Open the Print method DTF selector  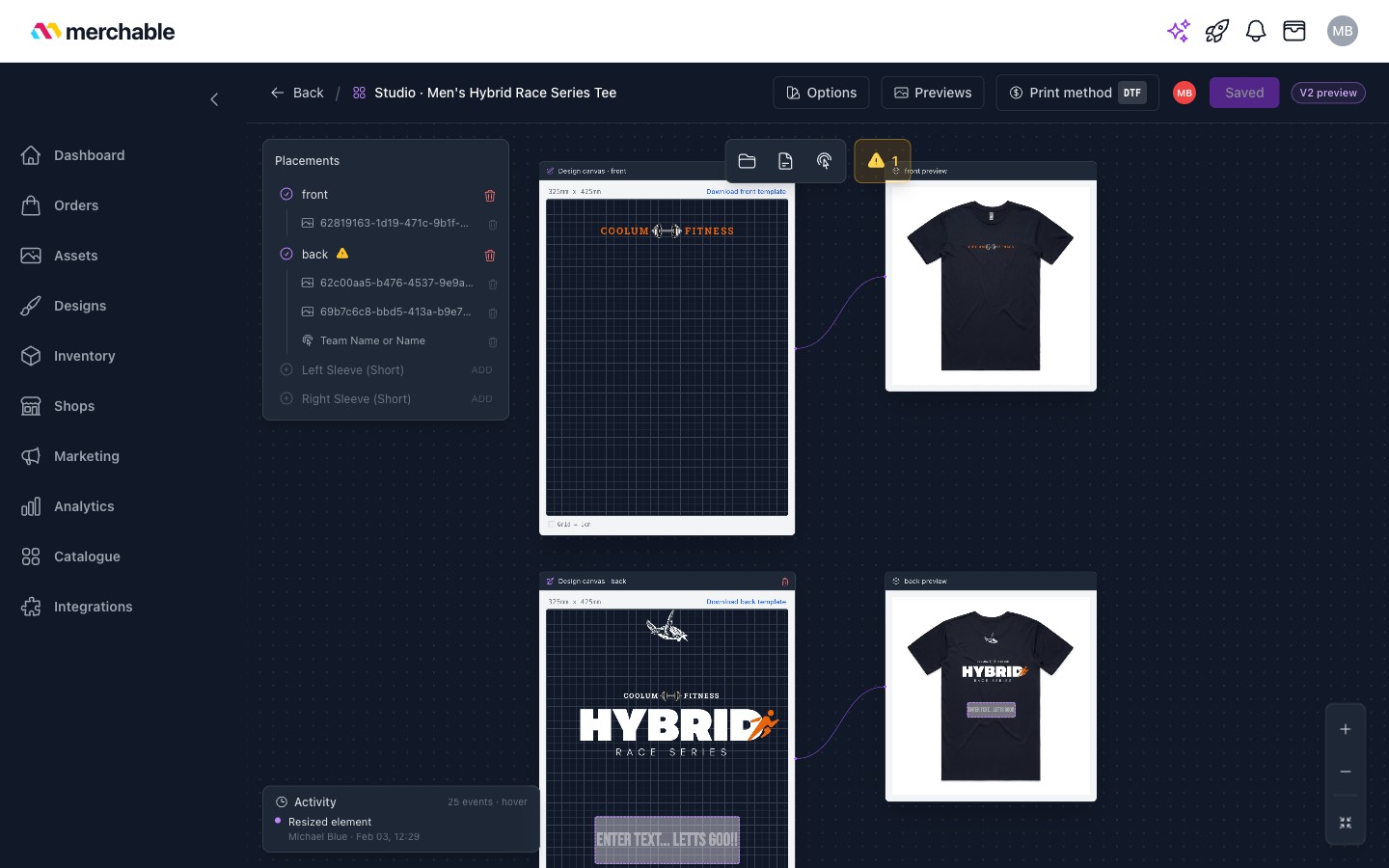click(1077, 93)
